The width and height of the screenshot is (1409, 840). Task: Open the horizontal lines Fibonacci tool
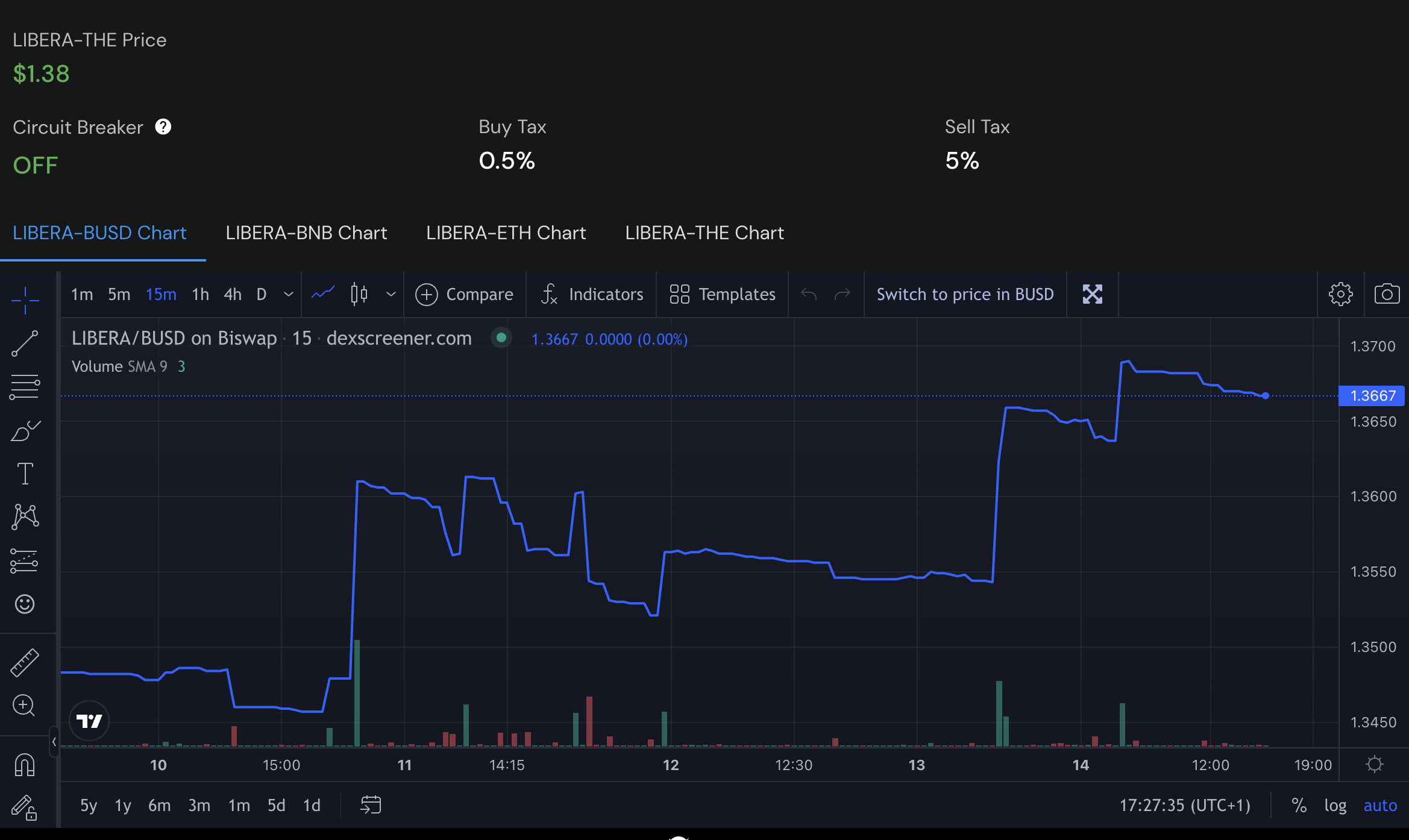[25, 387]
